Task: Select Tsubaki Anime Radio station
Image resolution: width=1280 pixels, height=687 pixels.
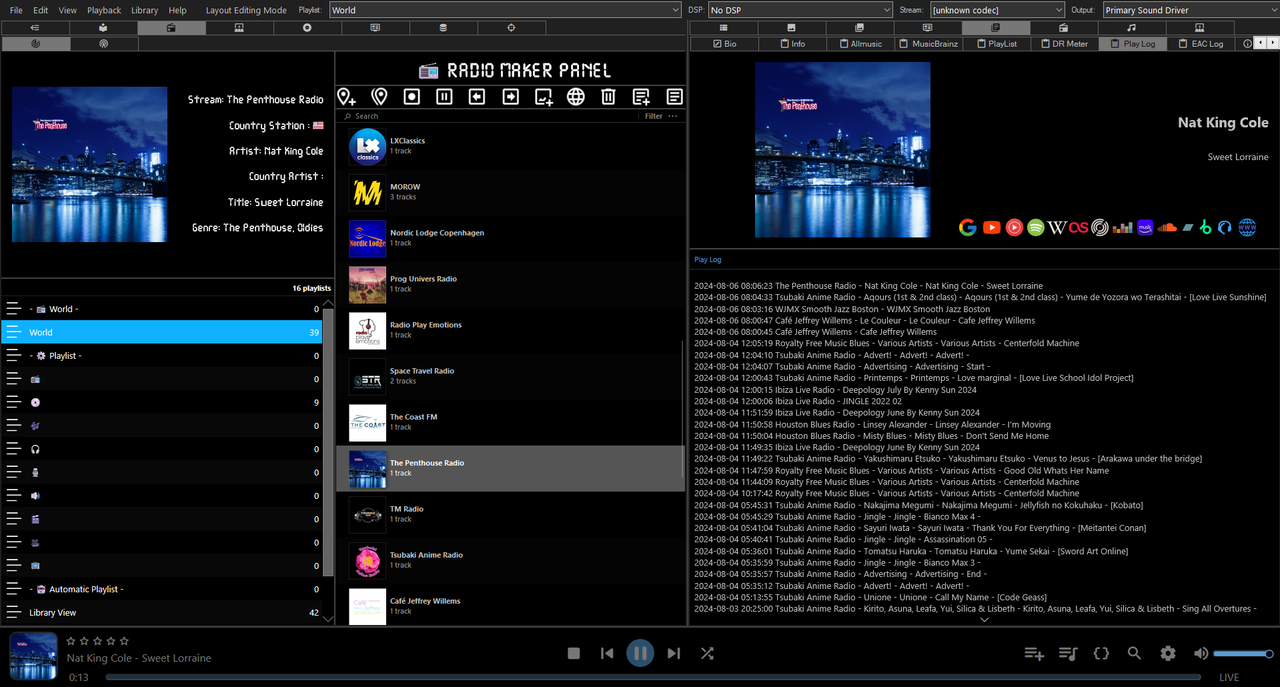Action: [510, 561]
